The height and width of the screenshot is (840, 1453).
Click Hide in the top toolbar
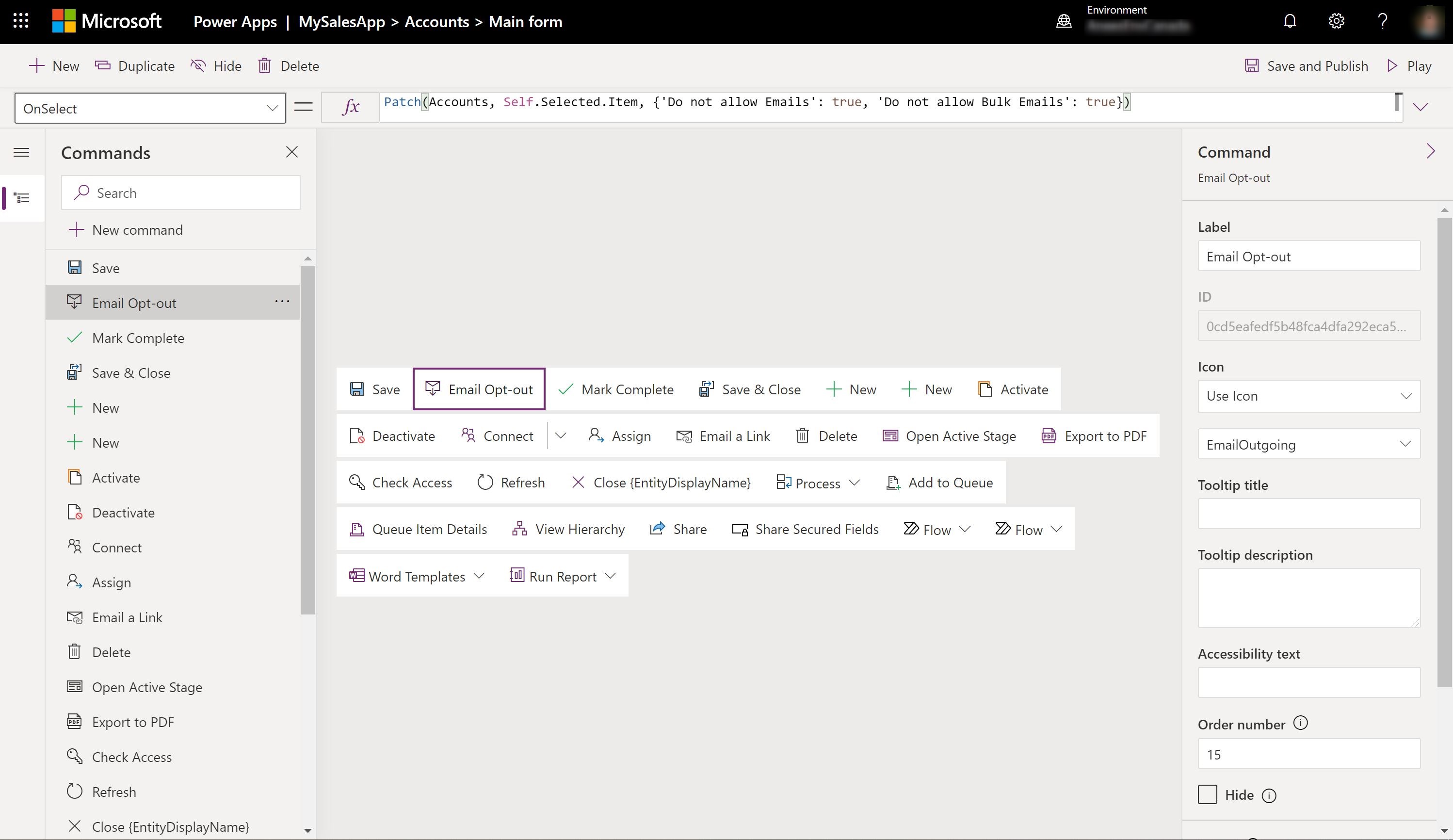pos(216,66)
